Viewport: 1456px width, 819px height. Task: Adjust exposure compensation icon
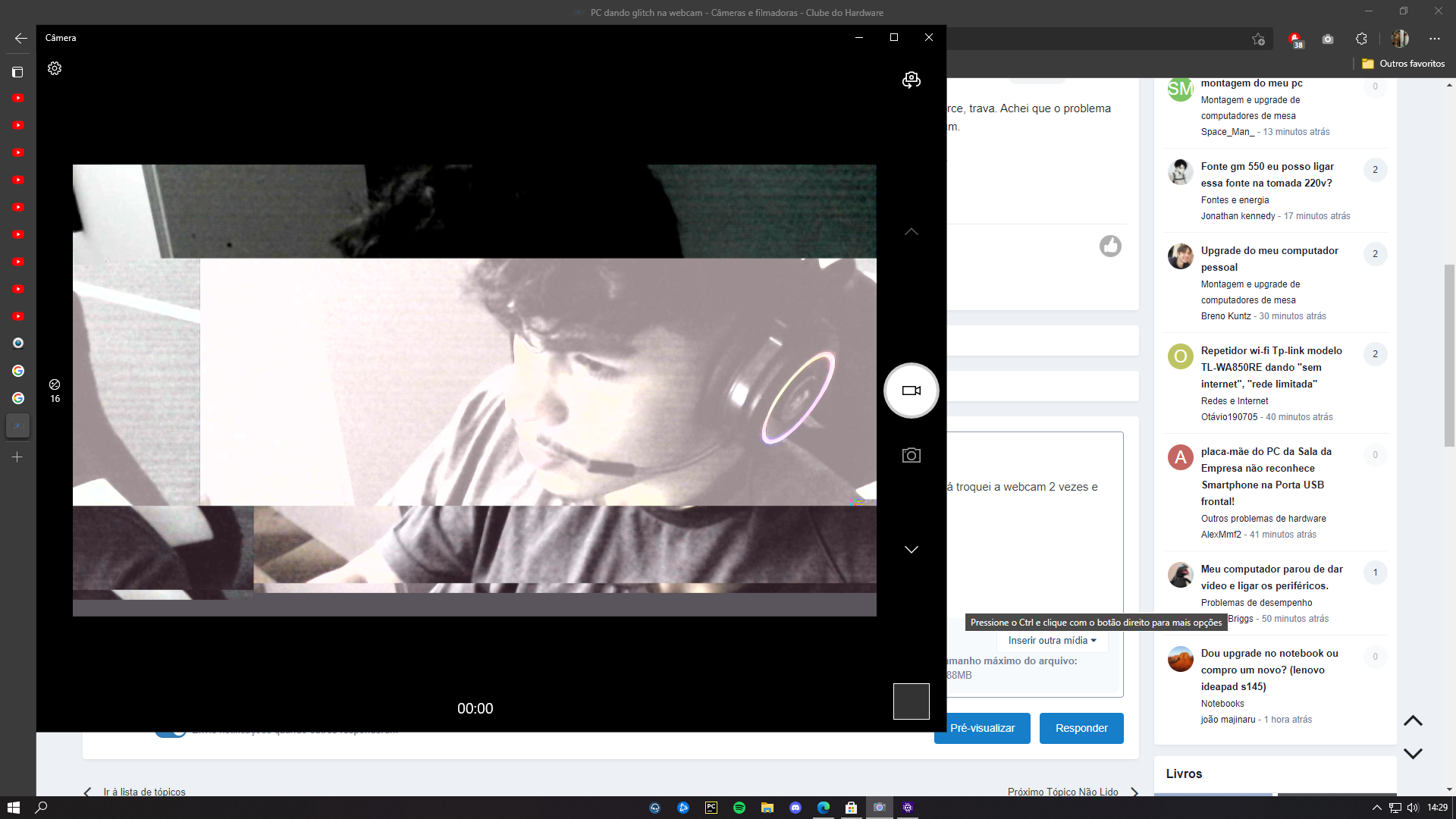coord(55,391)
